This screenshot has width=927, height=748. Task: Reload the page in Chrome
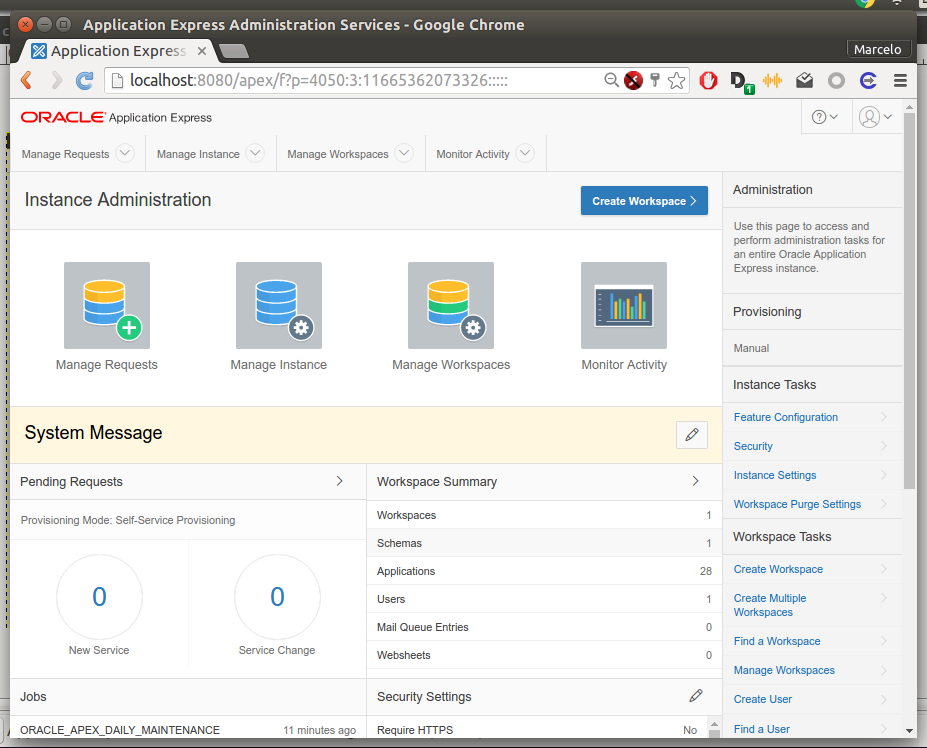point(85,81)
